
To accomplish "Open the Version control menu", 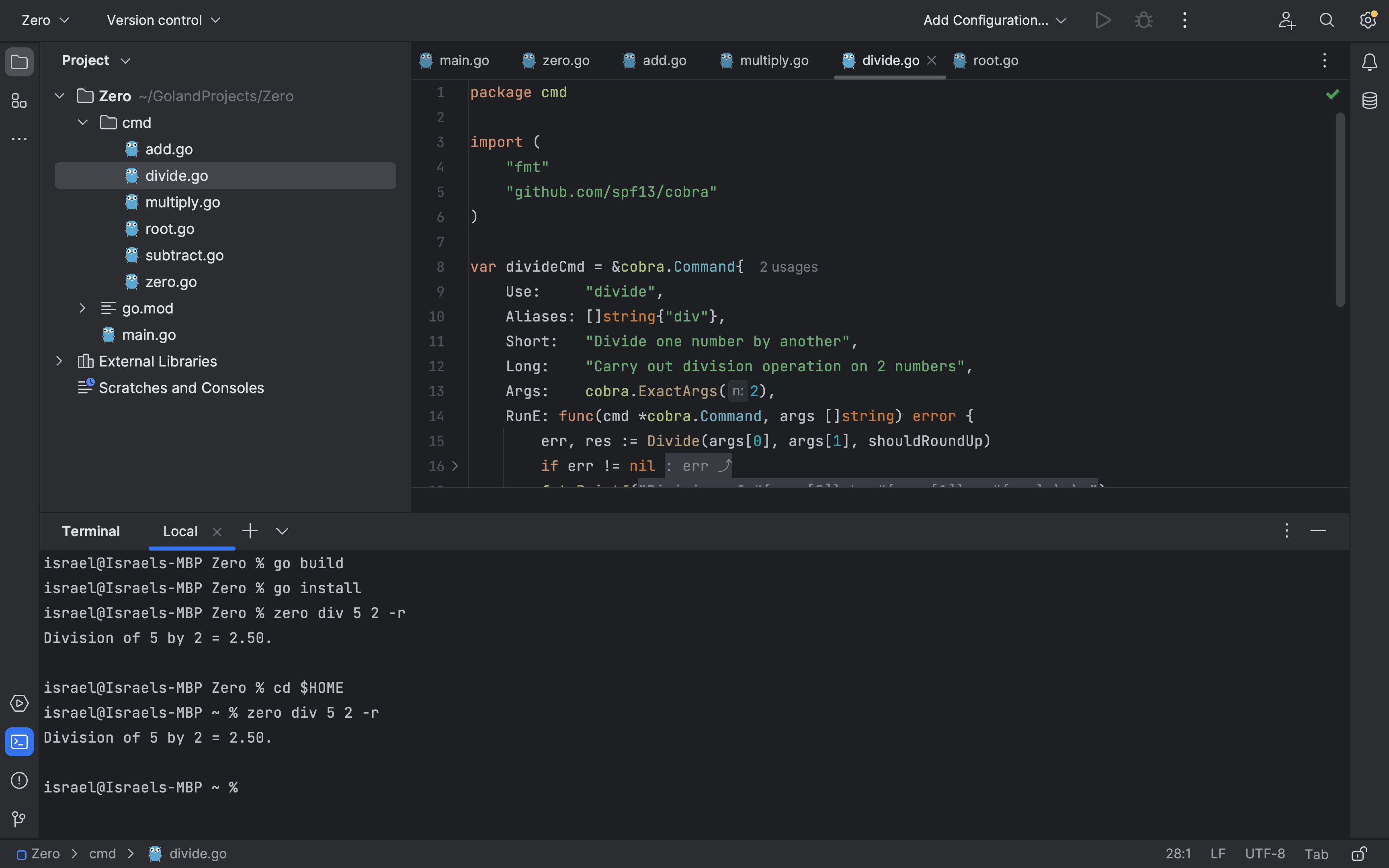I will pos(163,20).
